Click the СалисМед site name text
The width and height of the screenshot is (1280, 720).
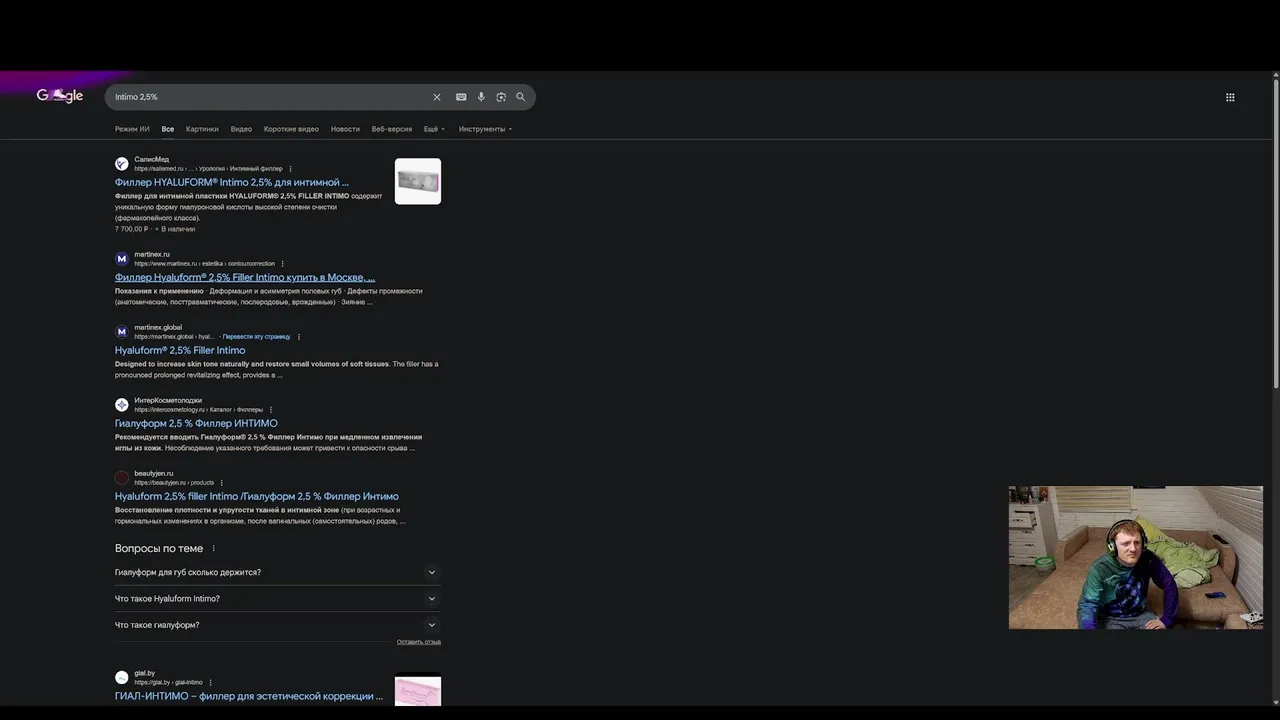[152, 159]
